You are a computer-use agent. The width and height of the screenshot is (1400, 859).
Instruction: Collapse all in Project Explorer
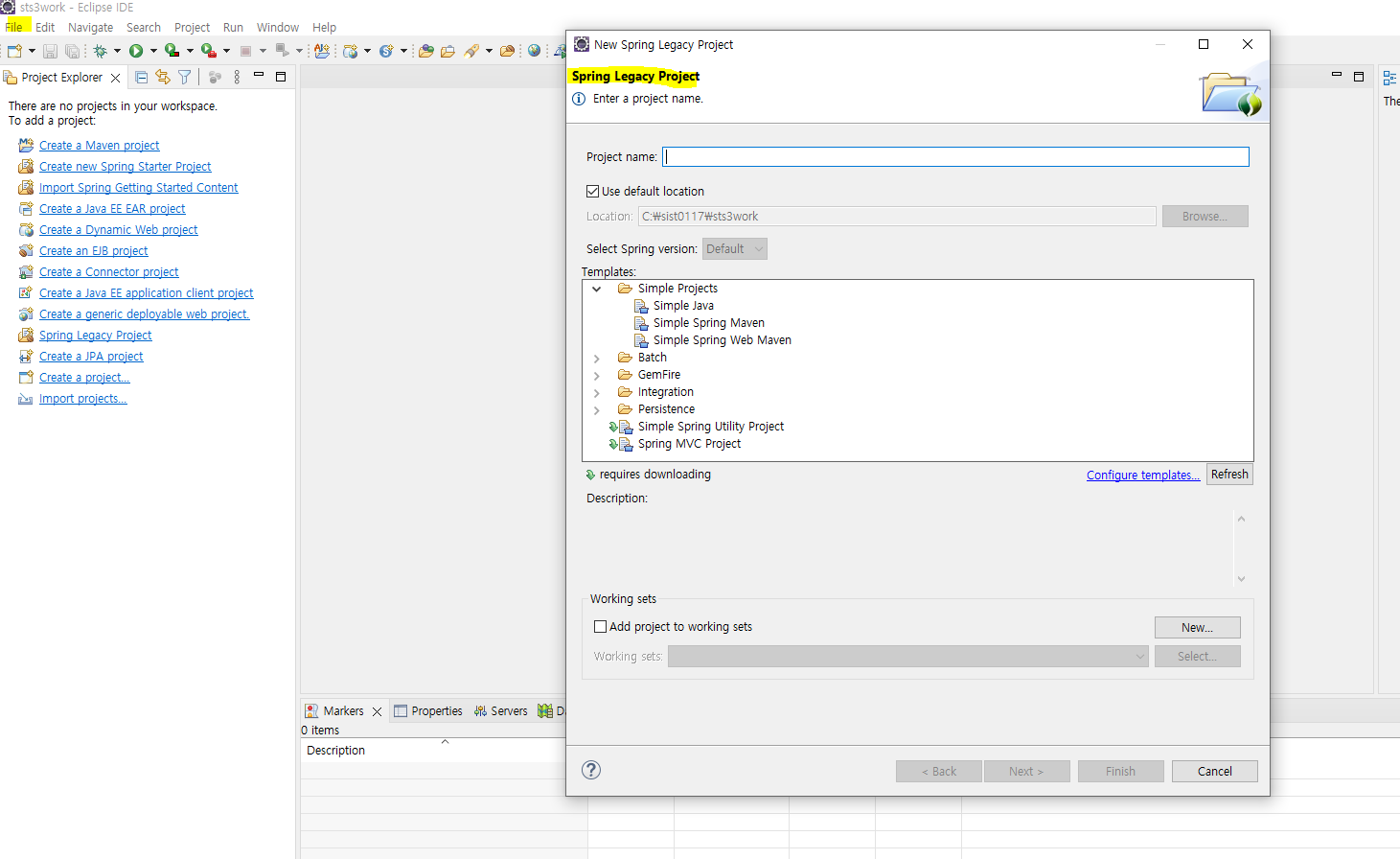pos(142,77)
